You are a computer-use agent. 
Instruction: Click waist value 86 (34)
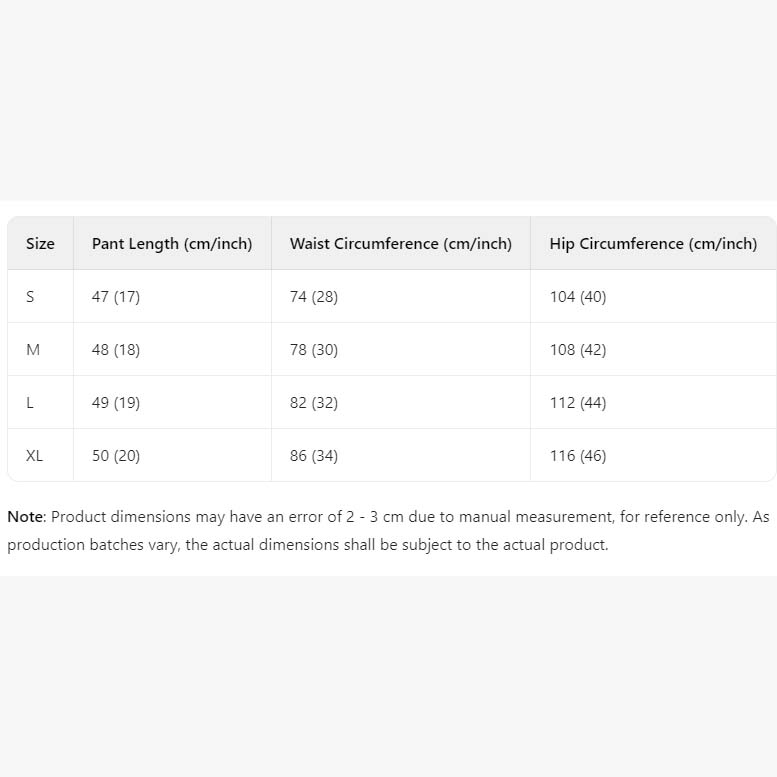pyautogui.click(x=314, y=456)
